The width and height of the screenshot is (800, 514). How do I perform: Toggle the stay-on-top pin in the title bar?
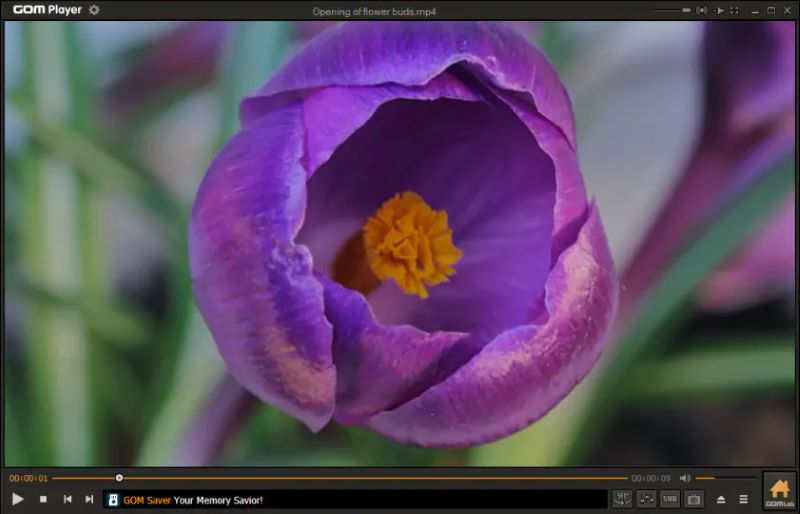coord(718,10)
